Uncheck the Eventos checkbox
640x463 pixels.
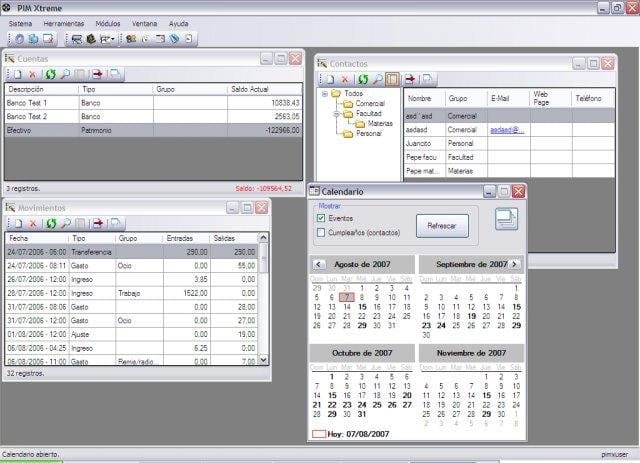pyautogui.click(x=321, y=218)
